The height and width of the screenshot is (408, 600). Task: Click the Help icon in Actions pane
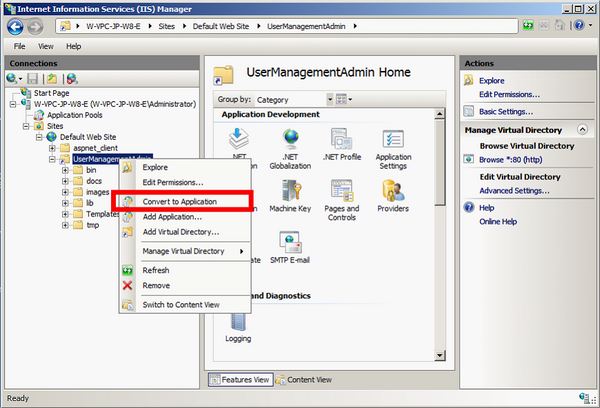point(469,207)
